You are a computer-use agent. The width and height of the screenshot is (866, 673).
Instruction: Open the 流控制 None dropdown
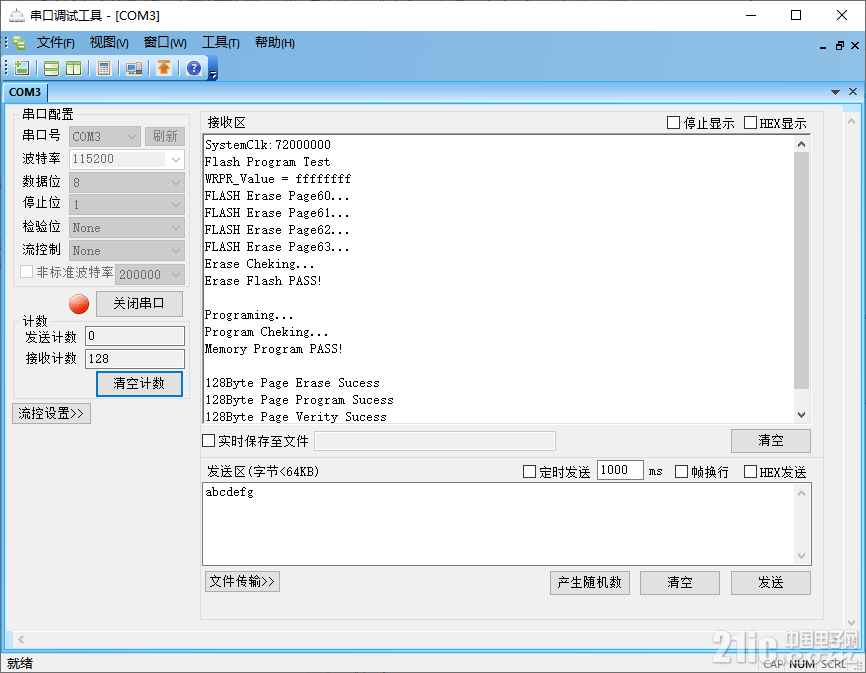point(126,251)
